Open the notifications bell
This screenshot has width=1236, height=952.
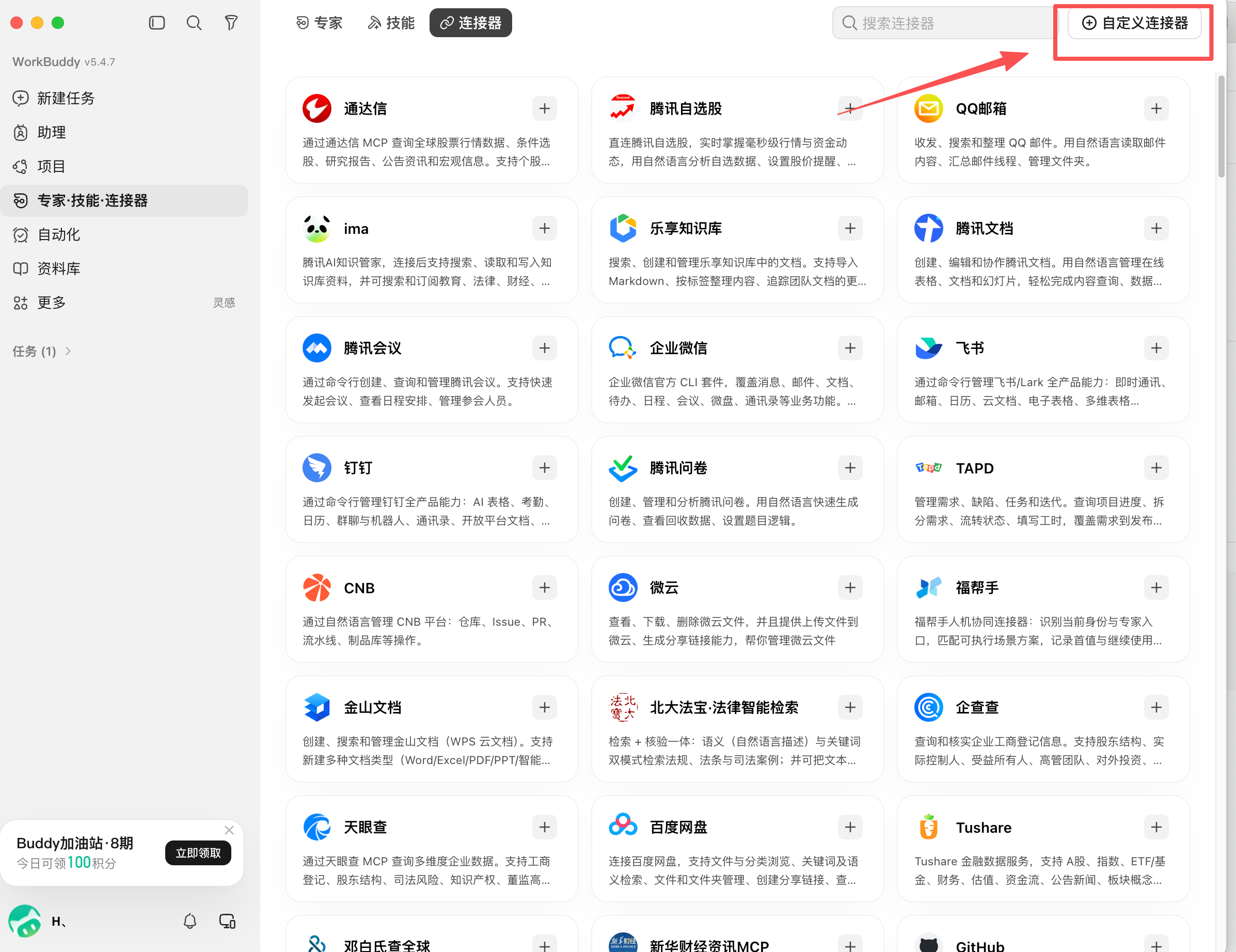[x=190, y=921]
